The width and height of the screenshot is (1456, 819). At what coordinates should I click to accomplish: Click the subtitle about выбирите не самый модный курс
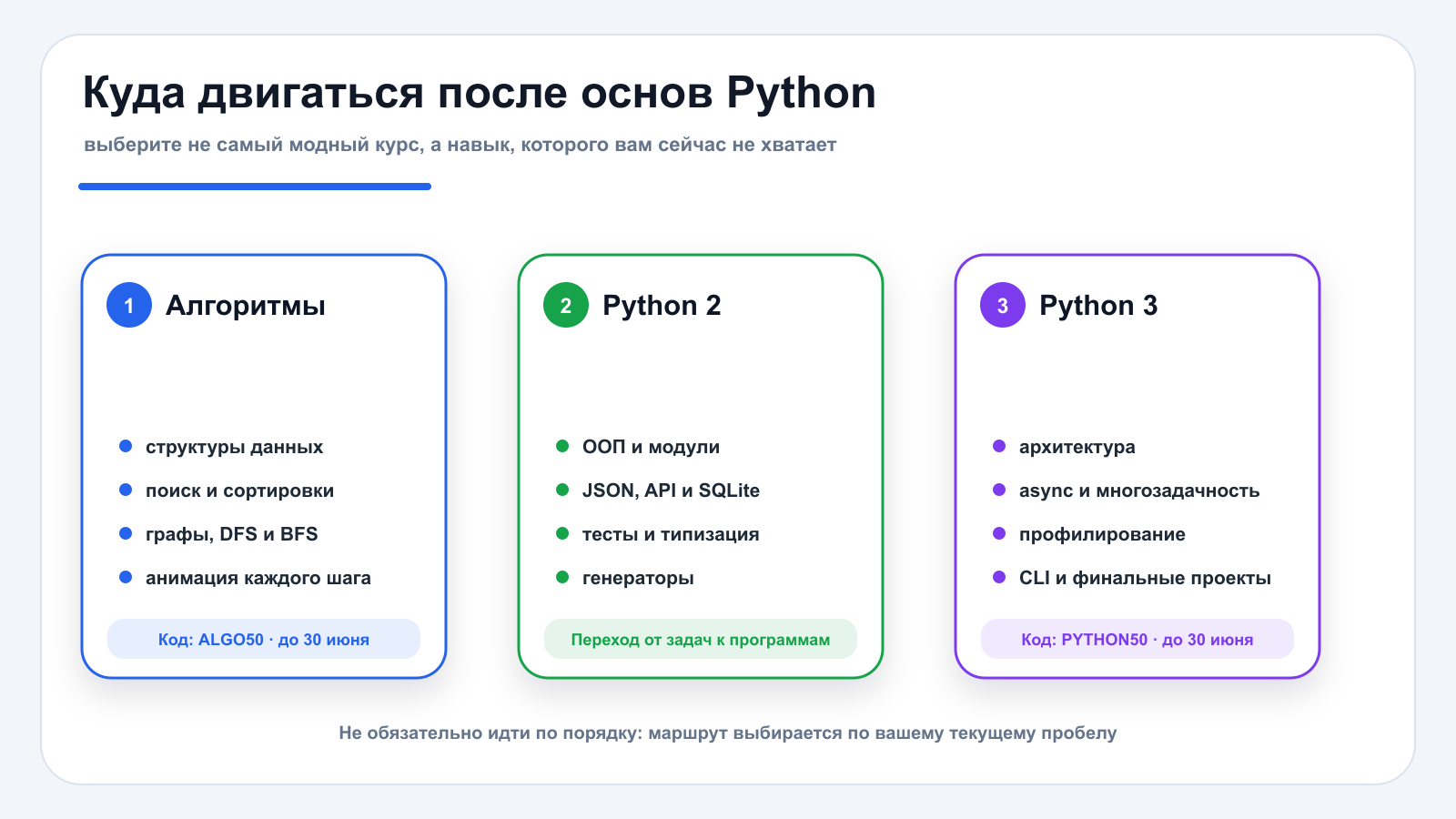click(460, 145)
